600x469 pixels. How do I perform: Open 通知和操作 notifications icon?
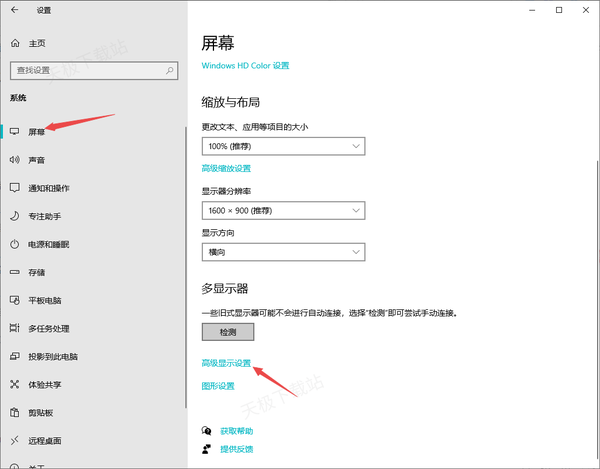pos(15,188)
